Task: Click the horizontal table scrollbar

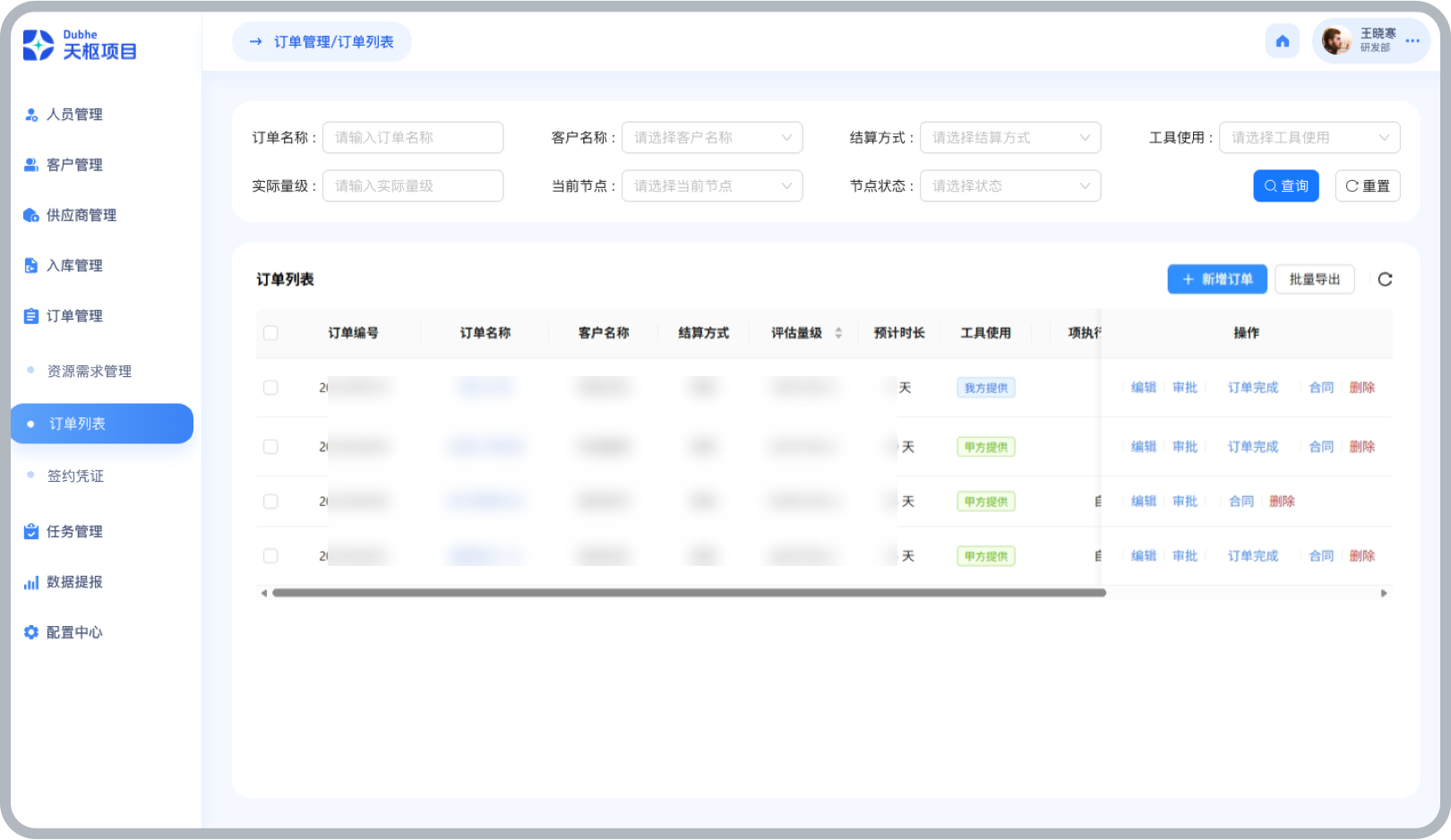Action: tap(689, 593)
